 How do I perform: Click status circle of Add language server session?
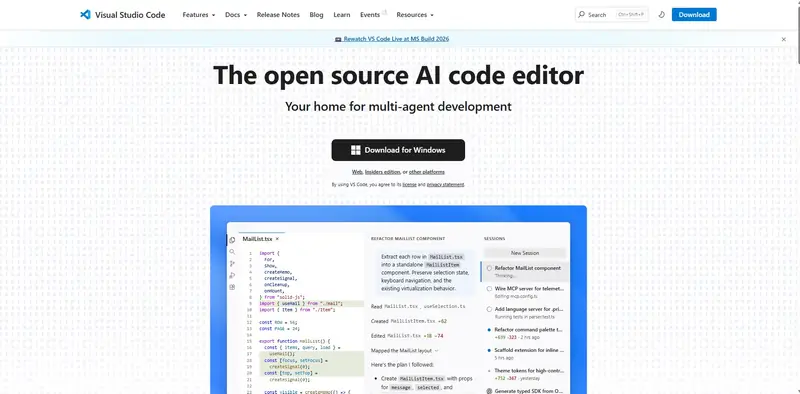pos(489,309)
